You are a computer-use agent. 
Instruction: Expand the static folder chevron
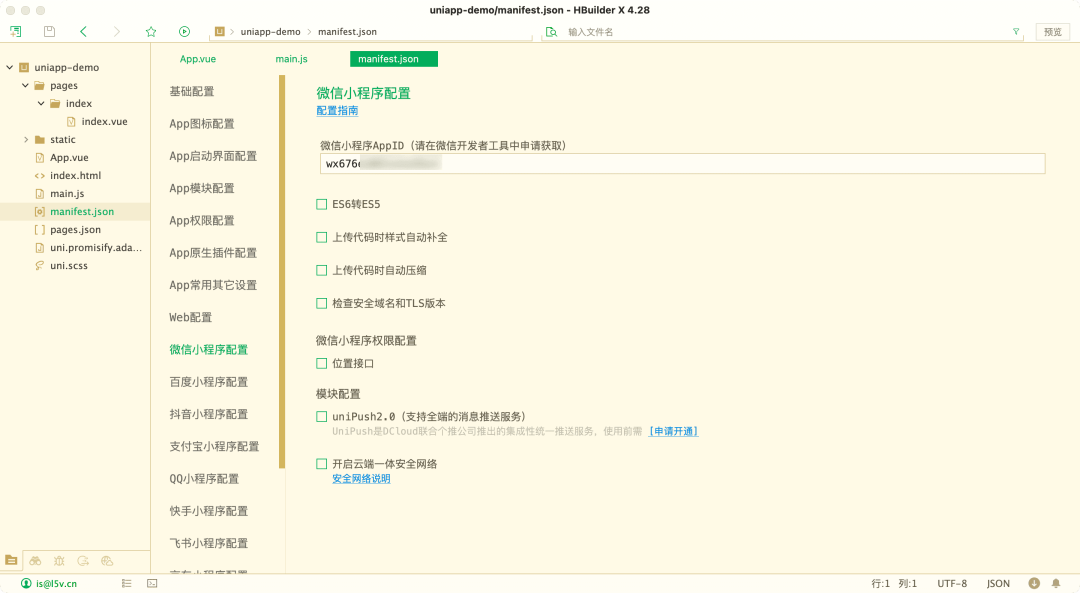[x=26, y=139]
